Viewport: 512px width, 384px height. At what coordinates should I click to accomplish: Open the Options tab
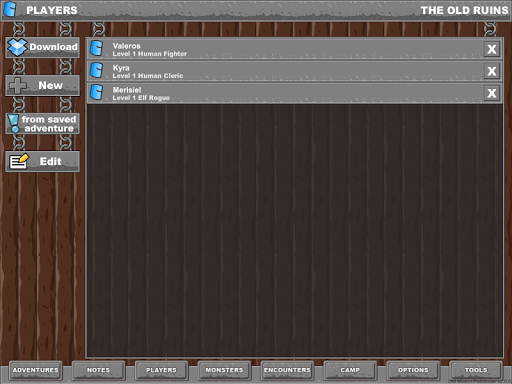(413, 370)
